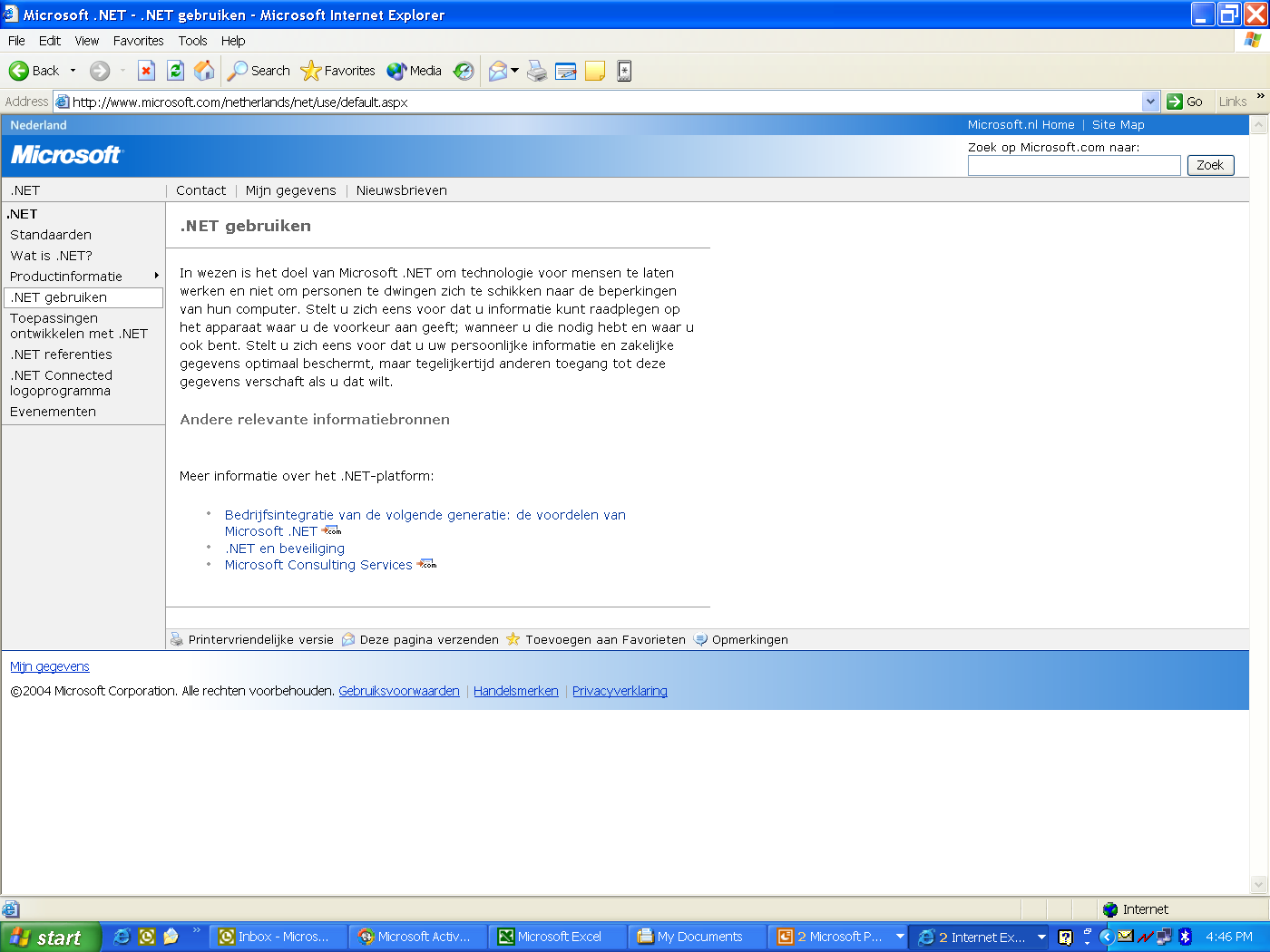Select Wat is .NET? sidebar item
Image resolution: width=1270 pixels, height=952 pixels.
pyautogui.click(x=51, y=256)
